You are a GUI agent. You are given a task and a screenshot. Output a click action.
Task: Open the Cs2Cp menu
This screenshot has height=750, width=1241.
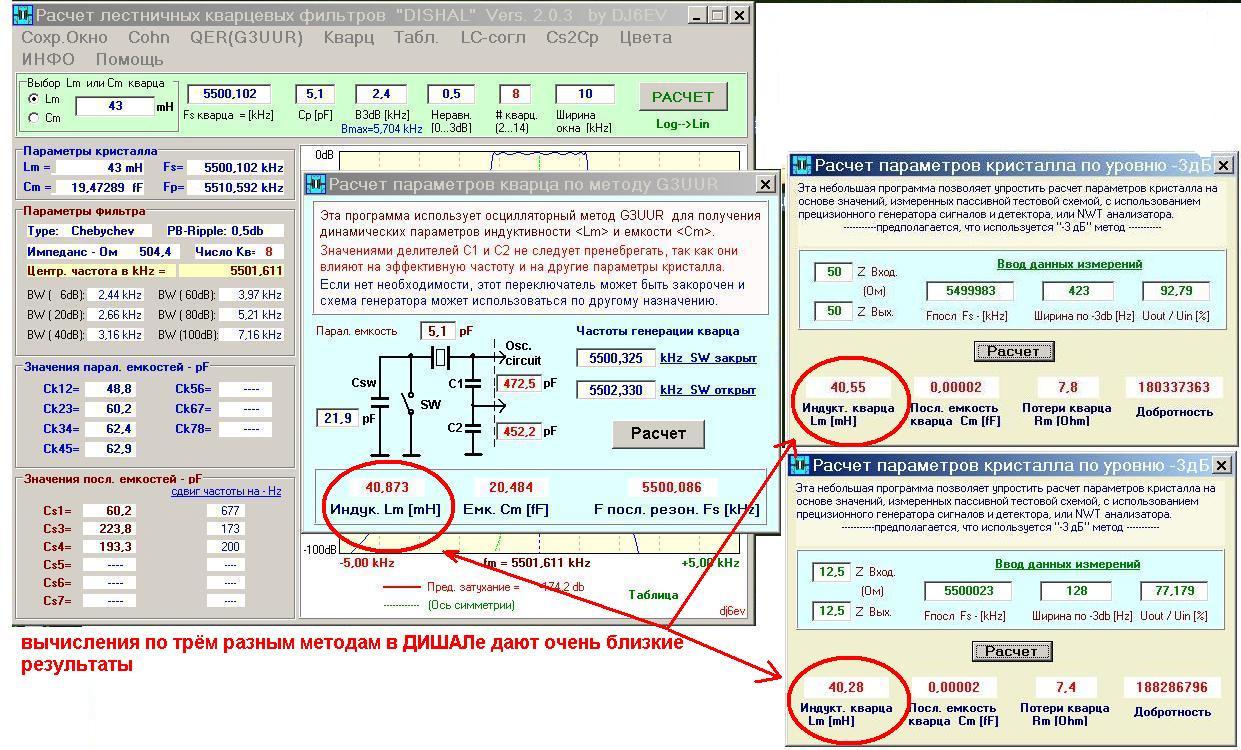pos(572,38)
